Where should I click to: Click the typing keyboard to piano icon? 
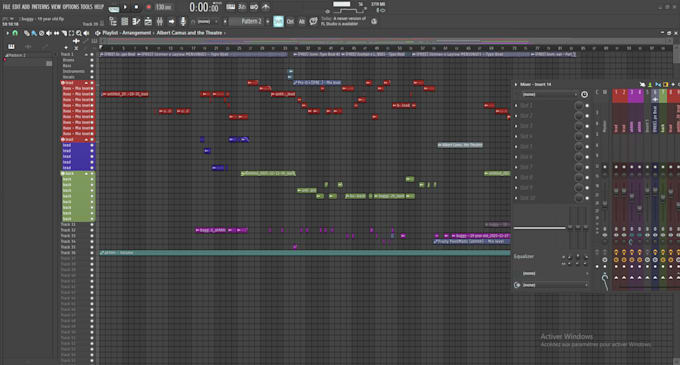pyautogui.click(x=231, y=7)
